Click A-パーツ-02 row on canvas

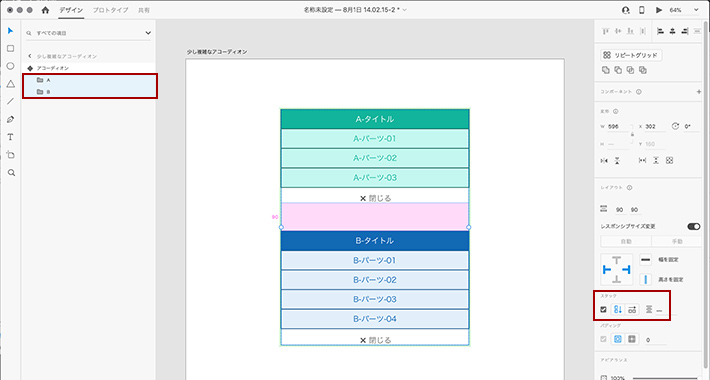[375, 158]
